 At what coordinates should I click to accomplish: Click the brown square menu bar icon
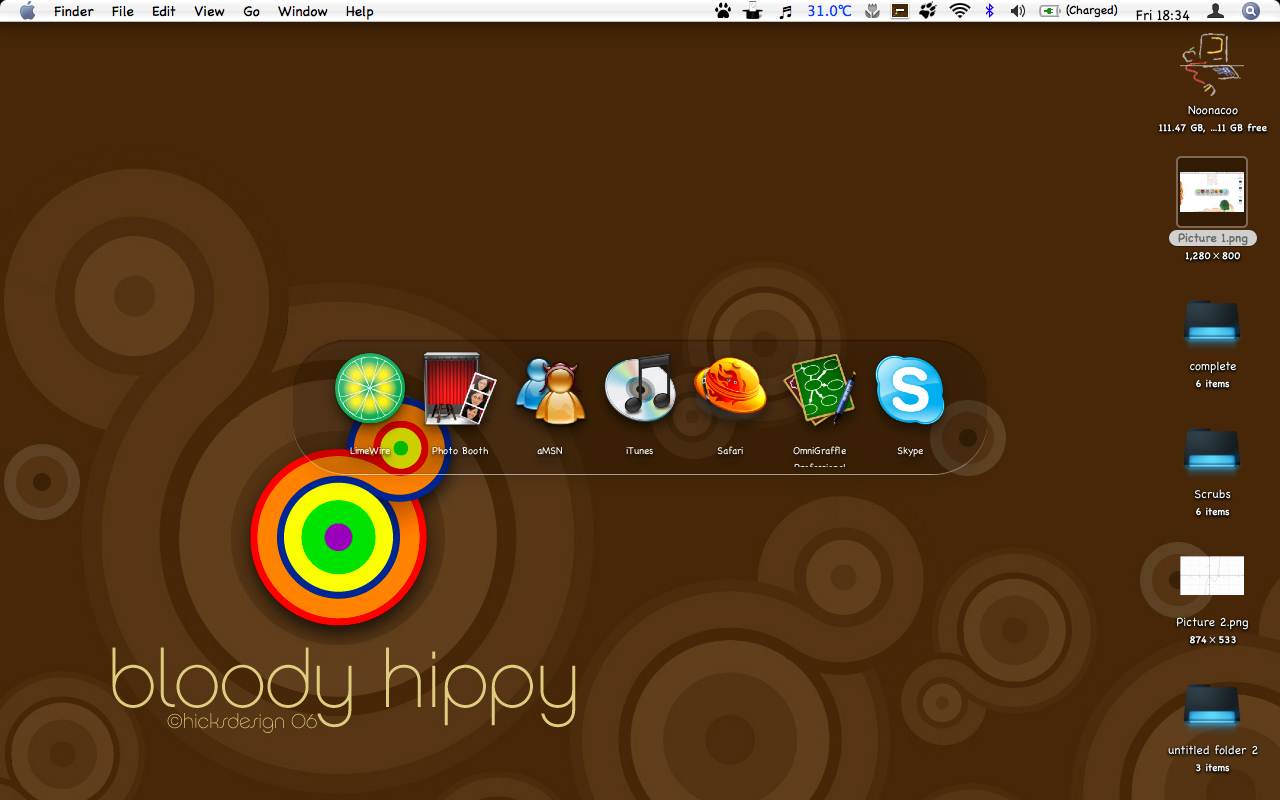[x=900, y=11]
